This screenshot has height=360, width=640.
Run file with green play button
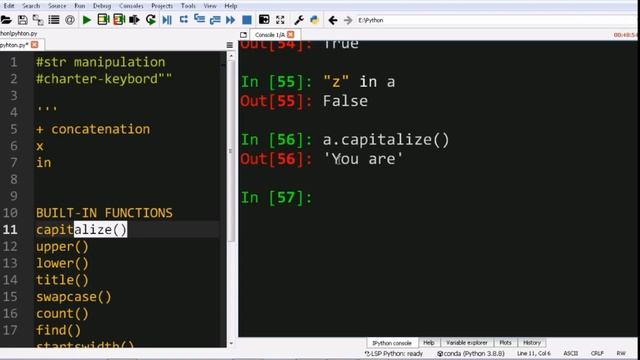tap(87, 20)
